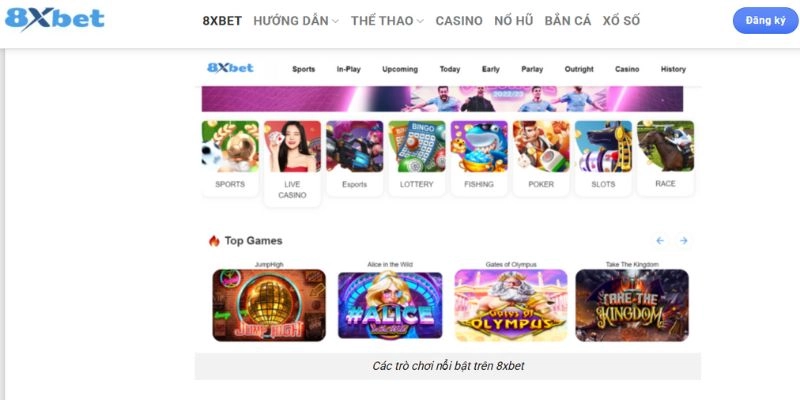
Task: Switch to the In-Play tab
Action: (x=348, y=69)
